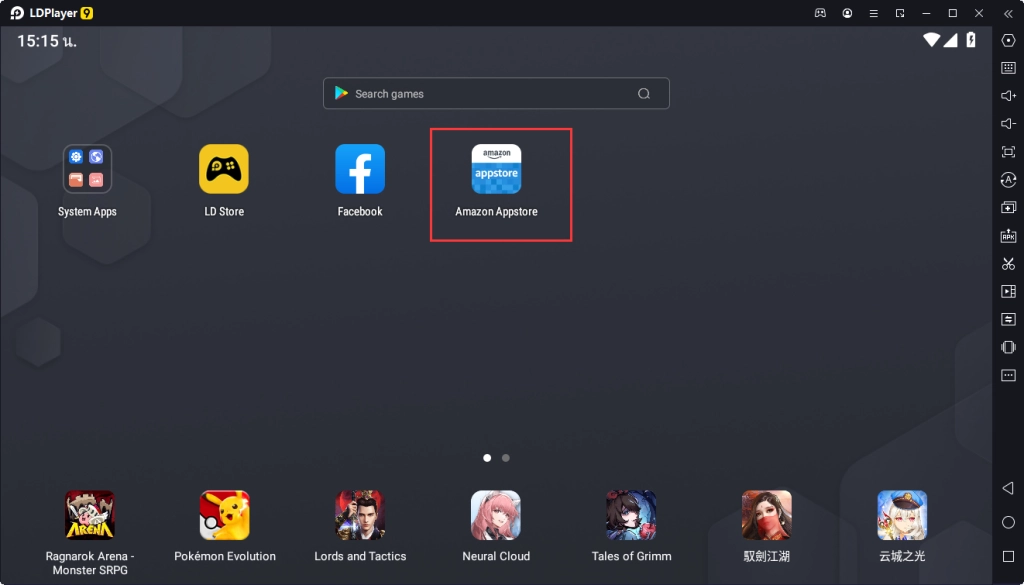Open LDPlayer settings from the sidebar

pyautogui.click(x=1008, y=40)
